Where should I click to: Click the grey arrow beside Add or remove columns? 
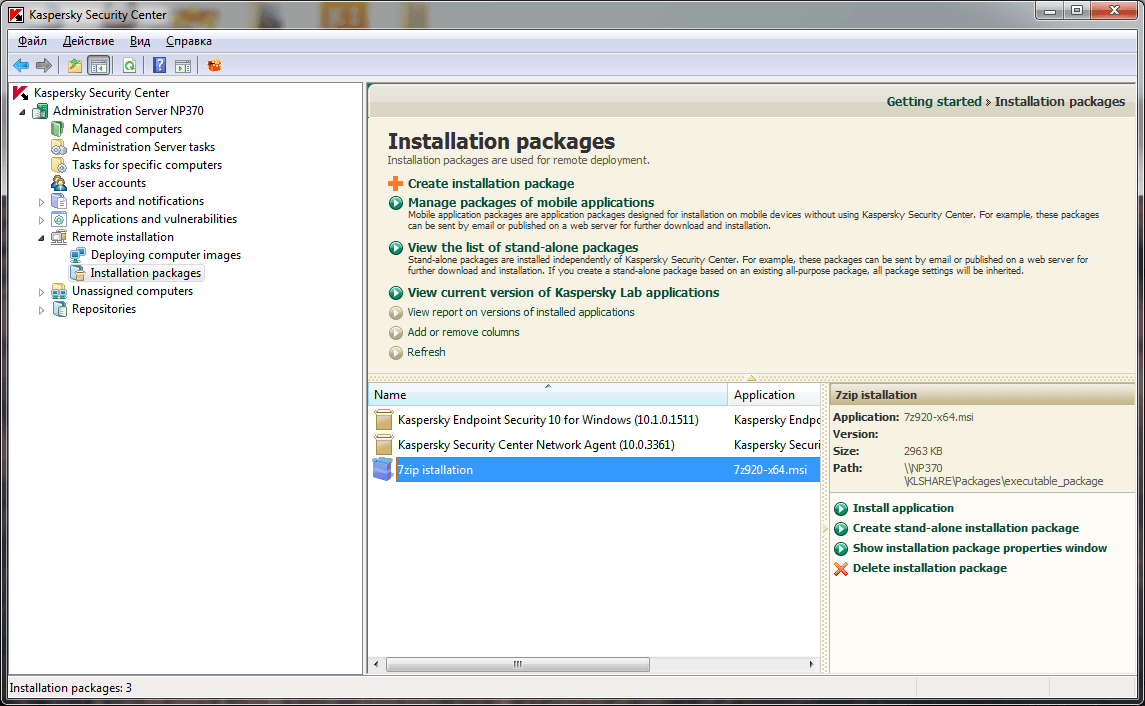[x=396, y=333]
